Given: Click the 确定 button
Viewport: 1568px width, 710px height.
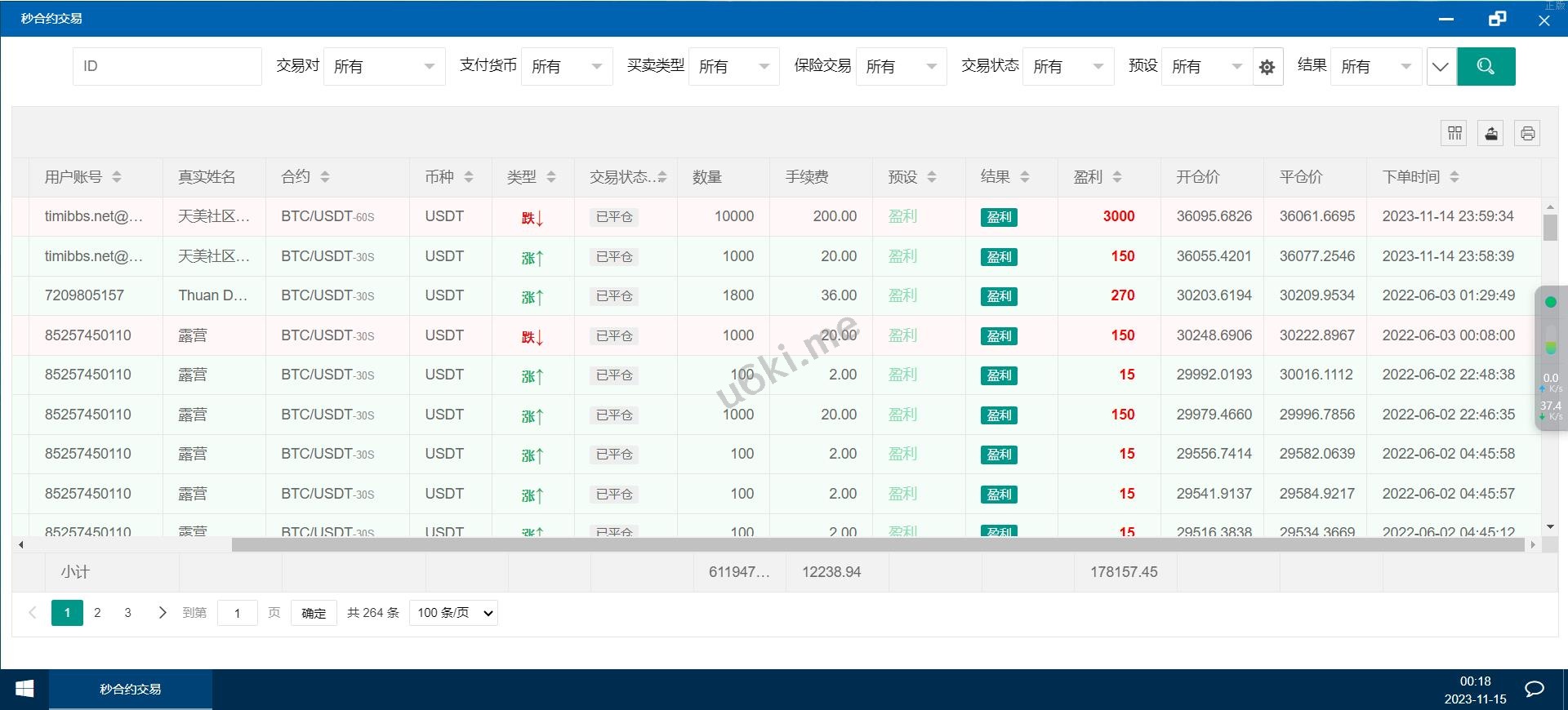Looking at the screenshot, I should pyautogui.click(x=314, y=613).
